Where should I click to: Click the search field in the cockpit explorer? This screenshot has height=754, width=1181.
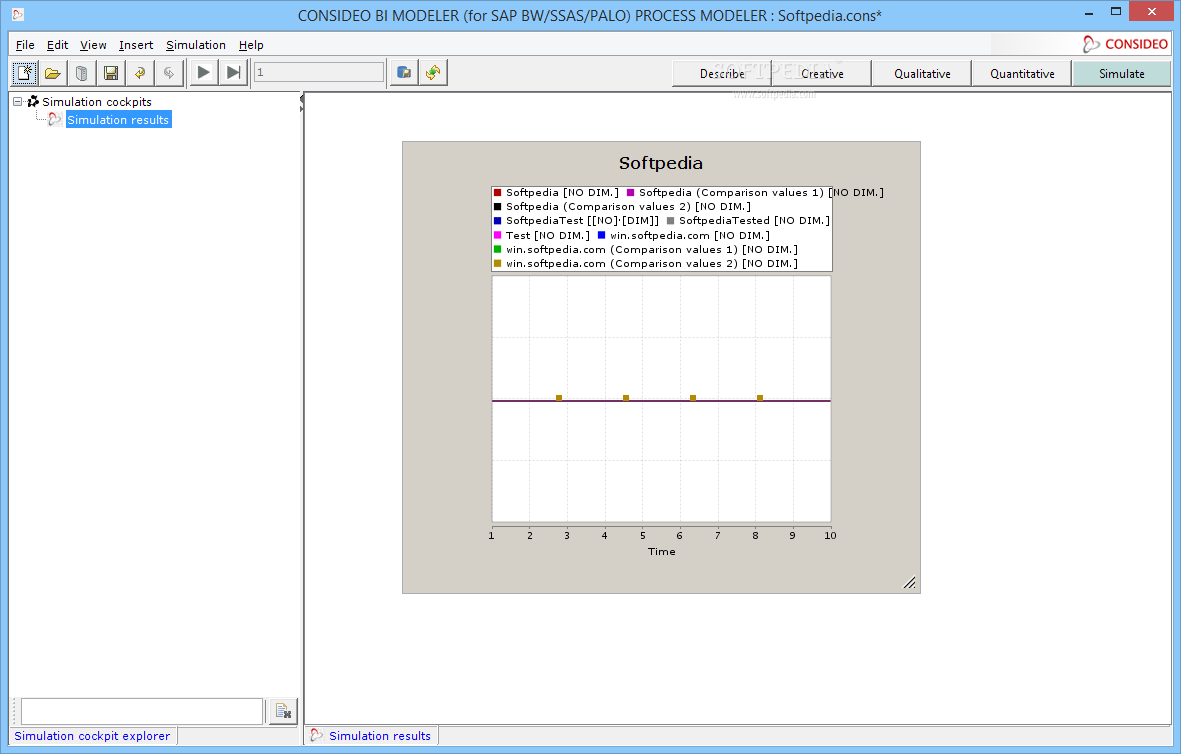click(142, 711)
